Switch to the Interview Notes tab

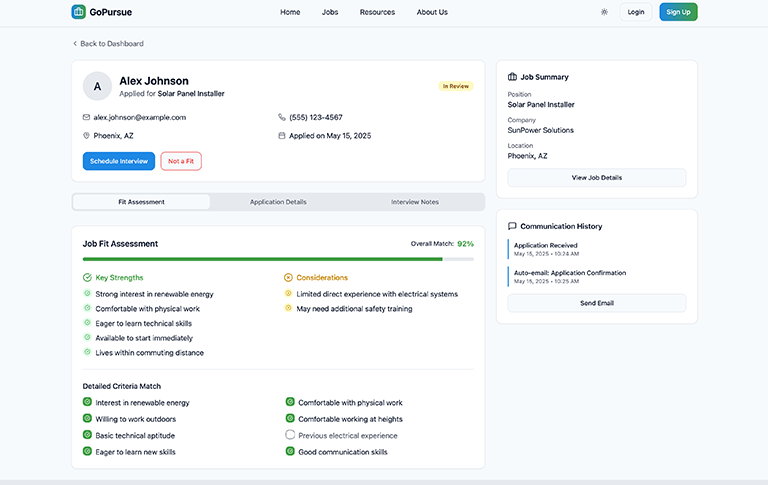pyautogui.click(x=415, y=202)
